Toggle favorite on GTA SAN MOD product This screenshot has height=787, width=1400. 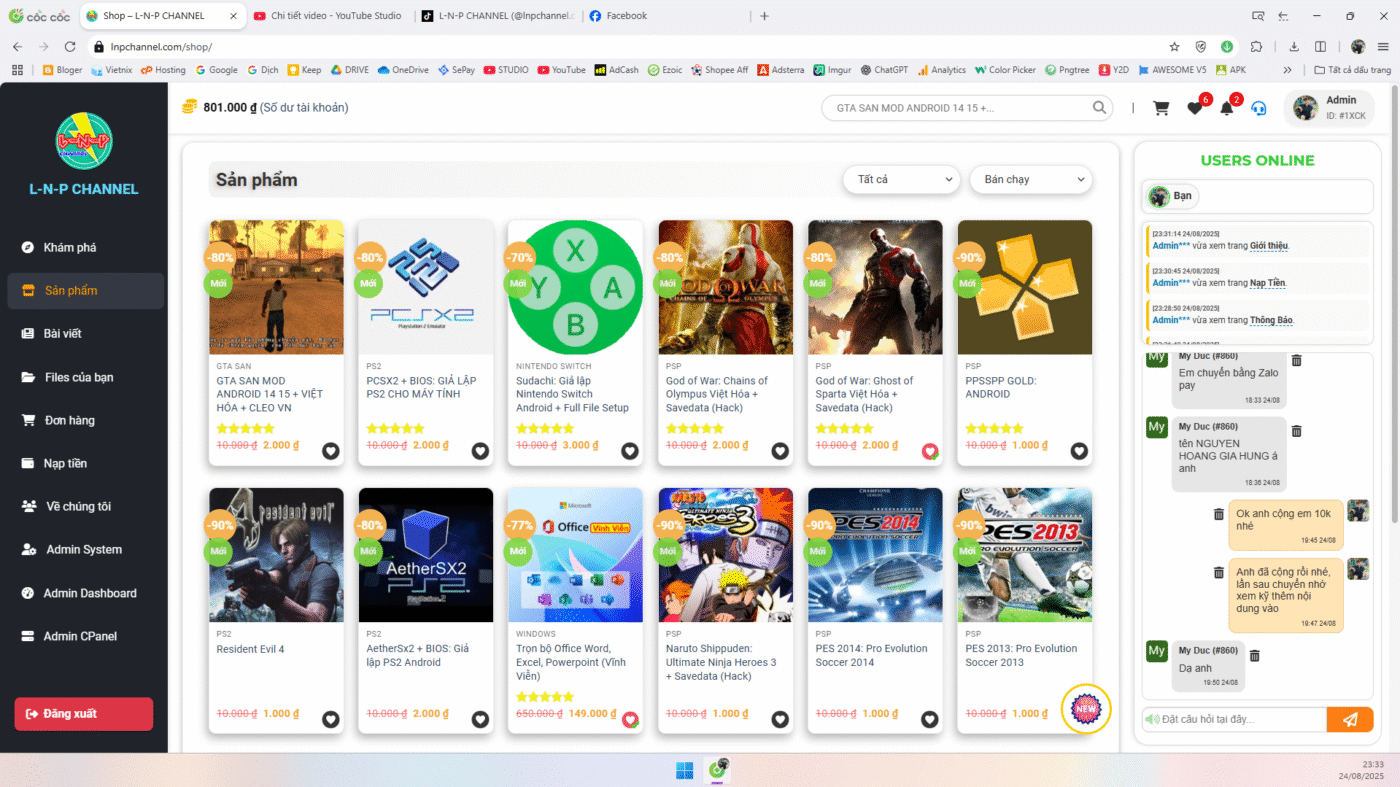click(330, 451)
